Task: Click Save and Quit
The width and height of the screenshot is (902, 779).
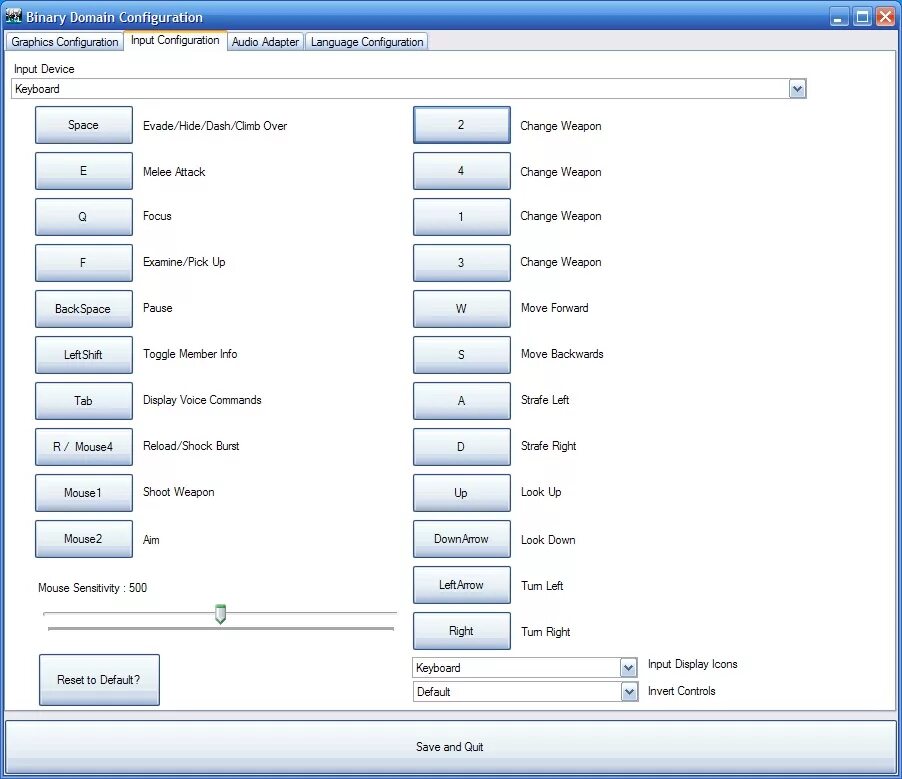Action: pyautogui.click(x=450, y=747)
